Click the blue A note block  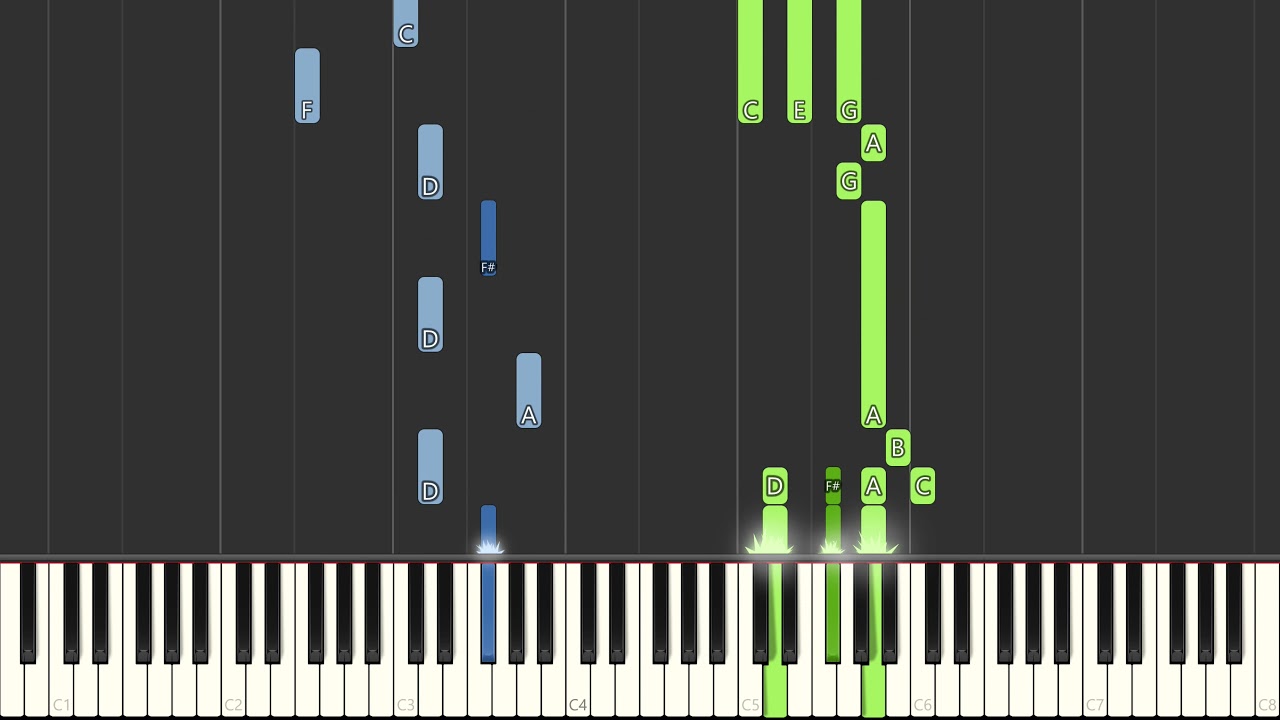tap(529, 391)
